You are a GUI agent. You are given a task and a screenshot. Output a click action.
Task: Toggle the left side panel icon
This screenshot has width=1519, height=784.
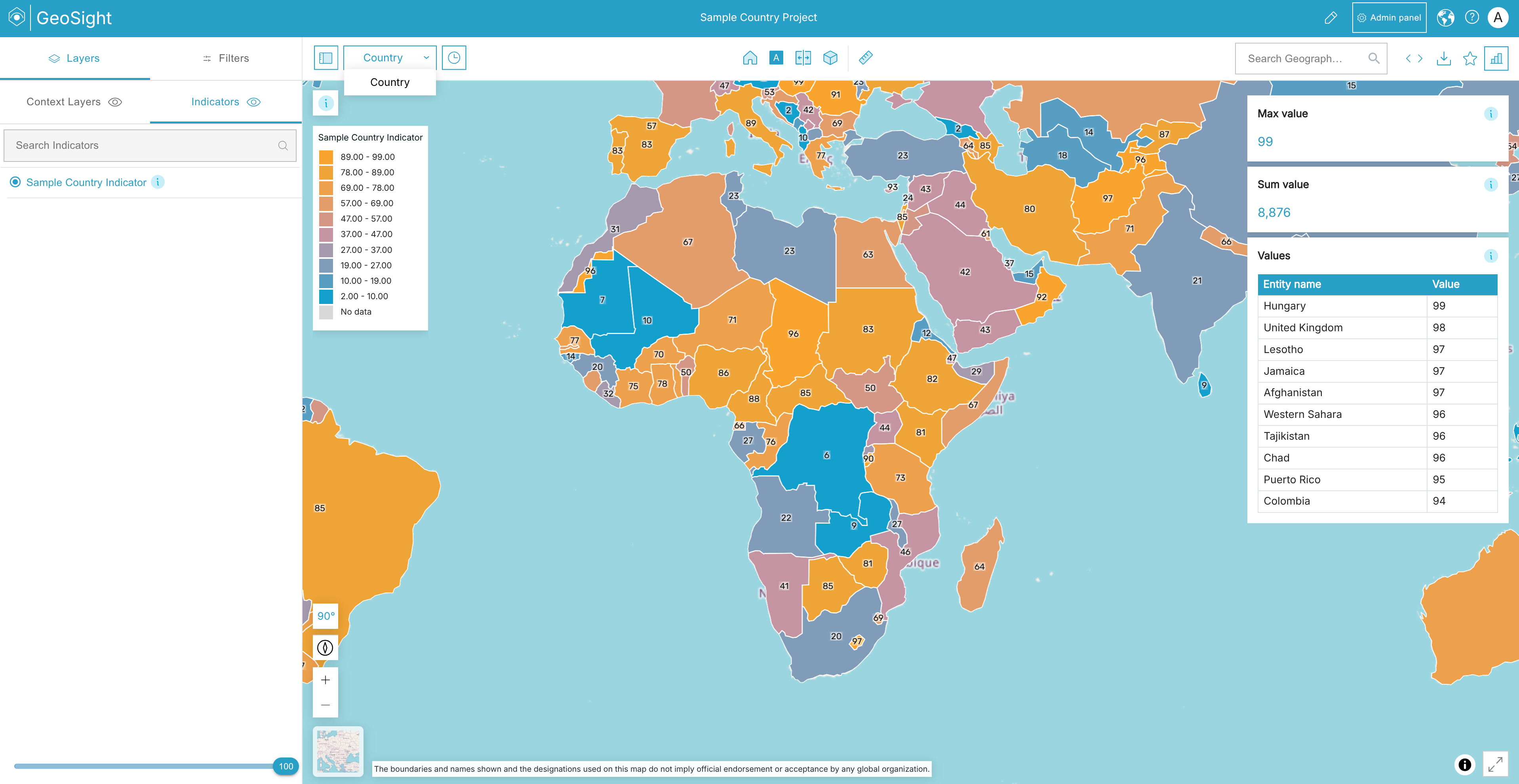pos(325,58)
